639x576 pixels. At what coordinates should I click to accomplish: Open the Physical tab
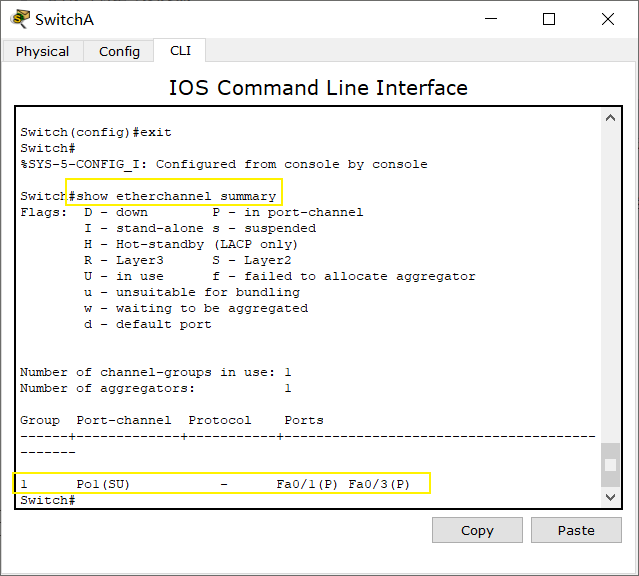click(x=42, y=52)
